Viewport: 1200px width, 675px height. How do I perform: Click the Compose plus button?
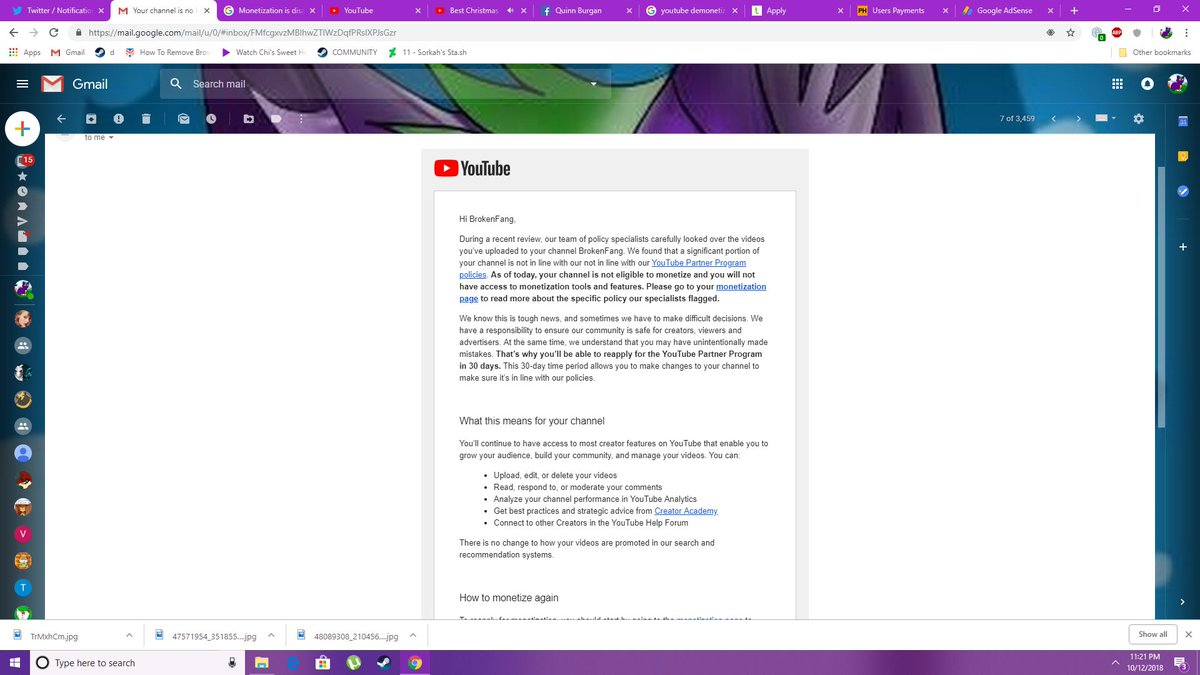click(x=22, y=128)
